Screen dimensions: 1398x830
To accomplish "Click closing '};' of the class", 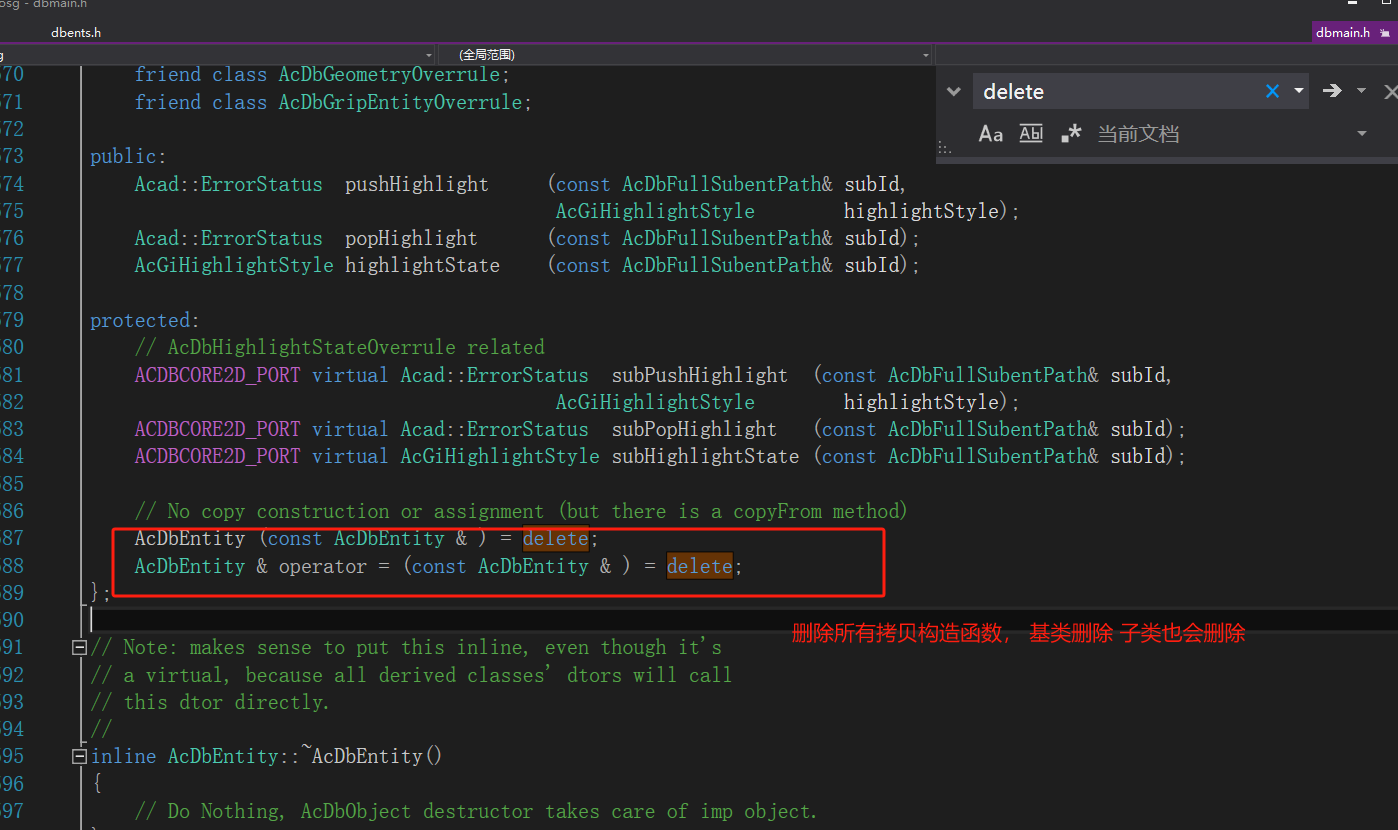I will click(x=101, y=592).
